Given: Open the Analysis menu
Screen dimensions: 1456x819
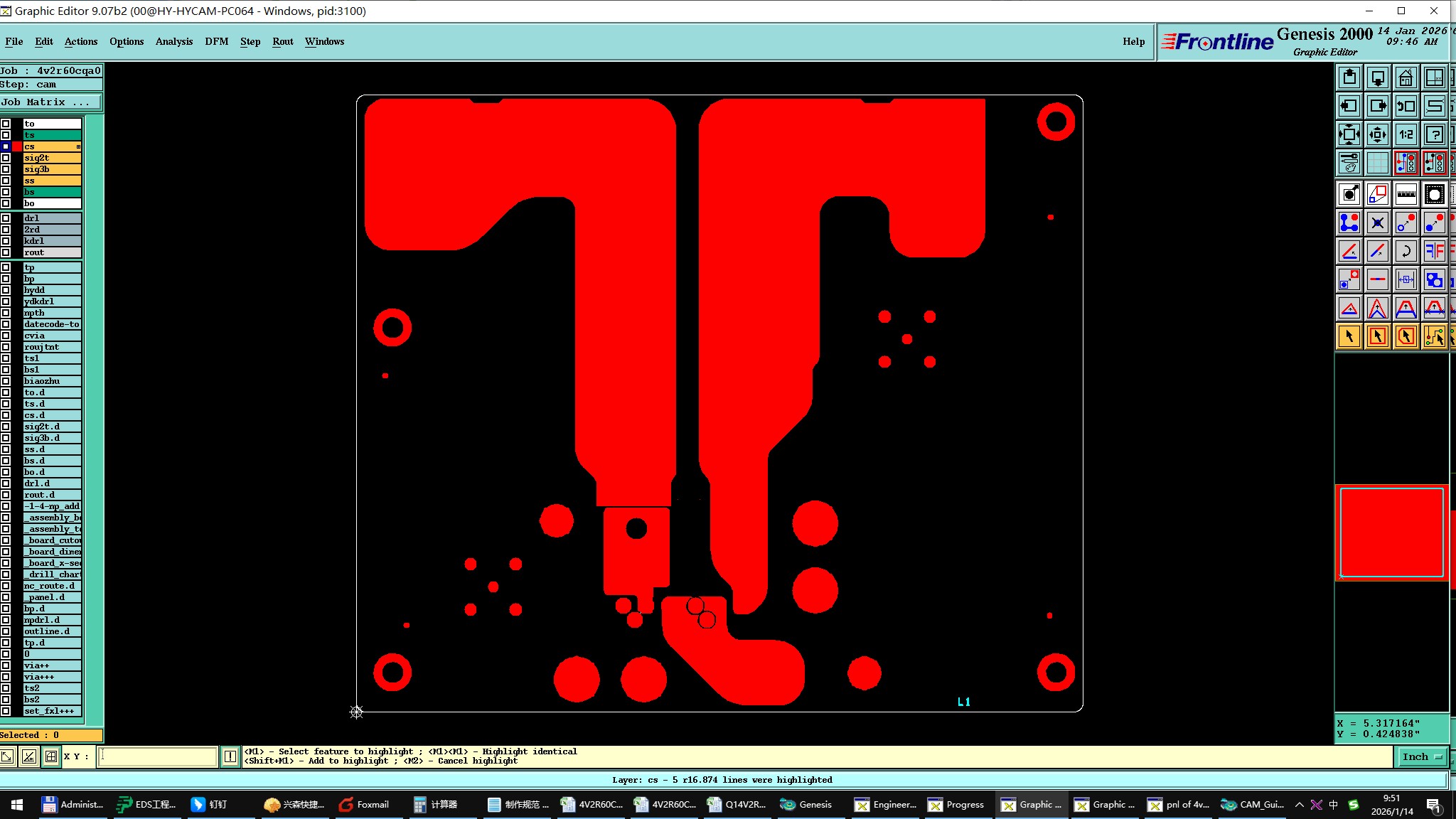Looking at the screenshot, I should pos(173,41).
